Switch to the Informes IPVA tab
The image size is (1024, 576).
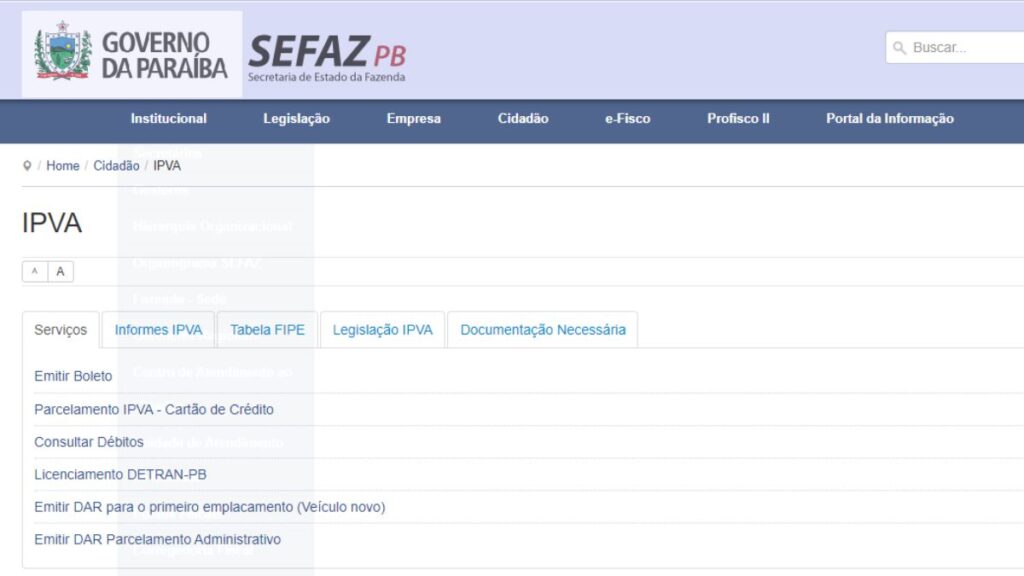coord(159,329)
